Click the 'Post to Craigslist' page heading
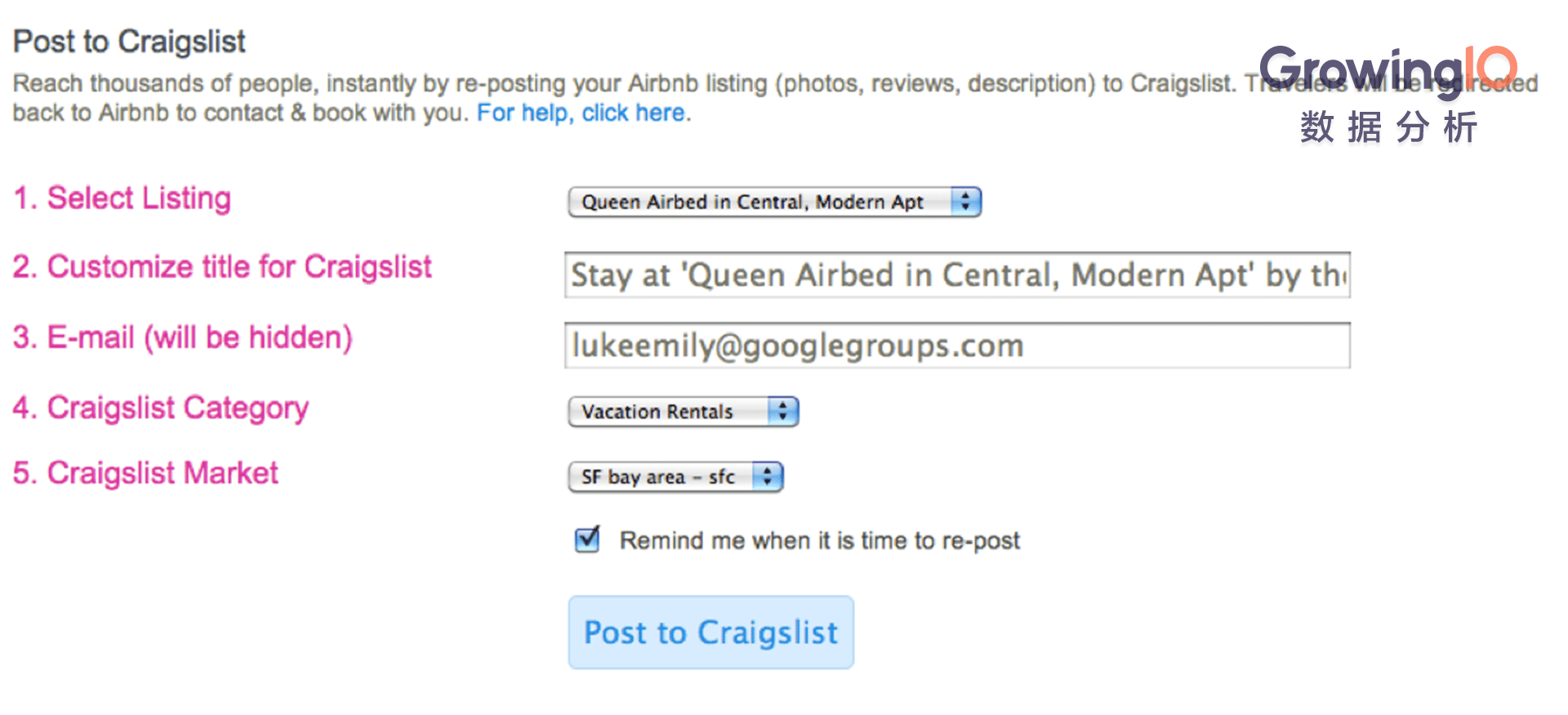The width and height of the screenshot is (1568, 715). [129, 42]
